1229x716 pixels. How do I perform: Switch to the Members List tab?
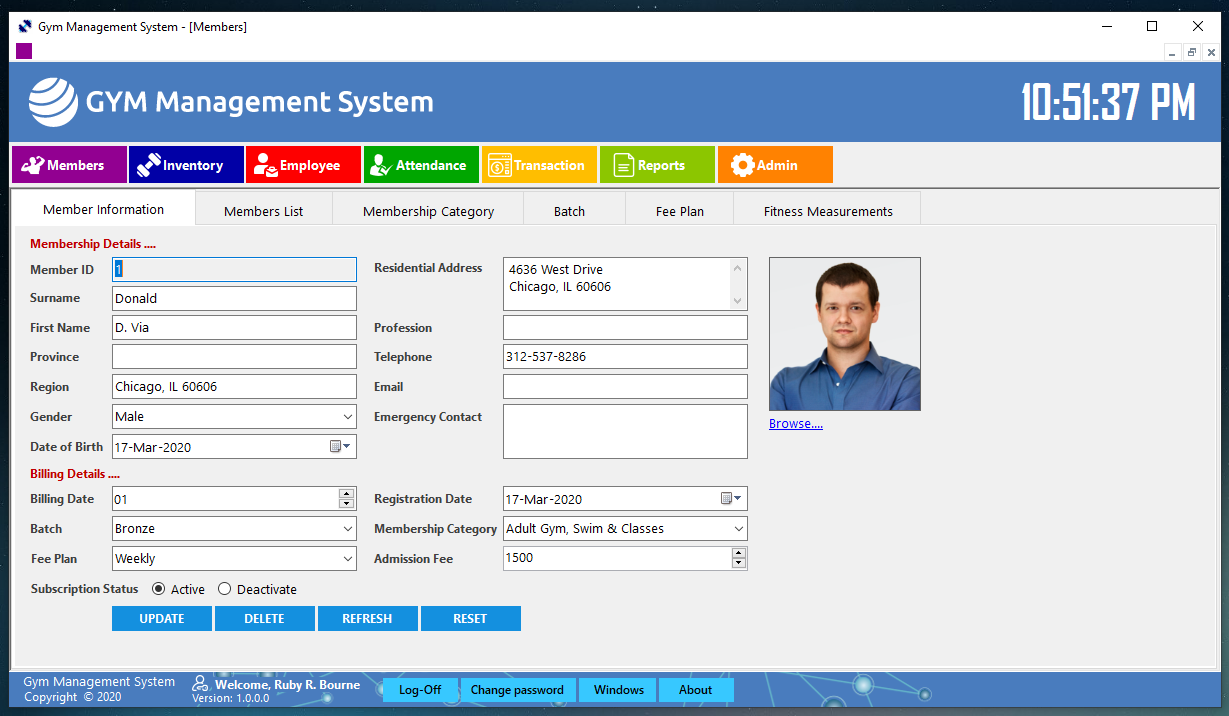[x=263, y=211]
